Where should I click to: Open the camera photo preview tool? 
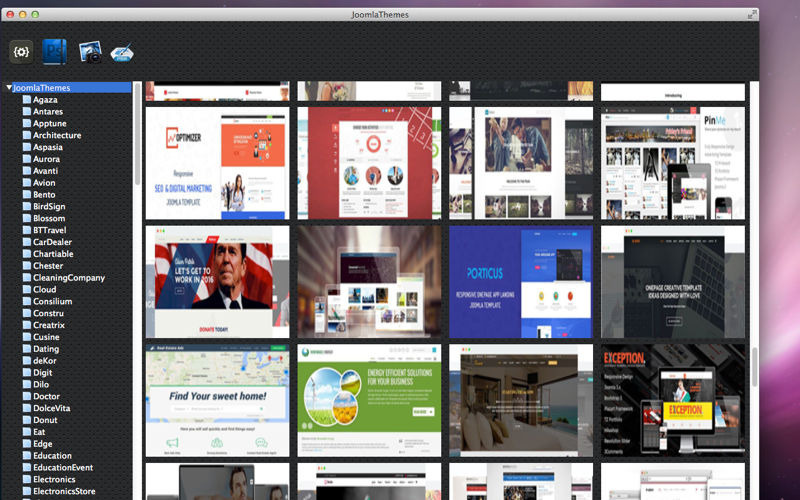90,52
